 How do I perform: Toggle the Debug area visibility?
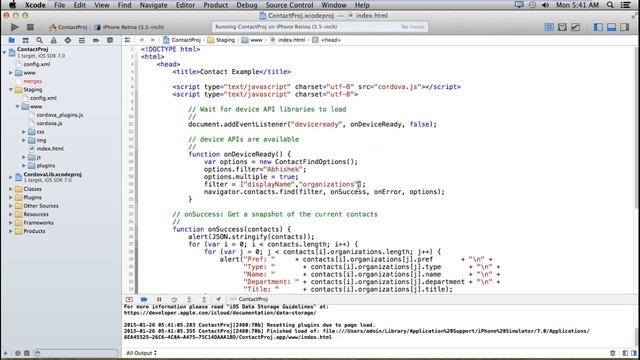coord(611,27)
